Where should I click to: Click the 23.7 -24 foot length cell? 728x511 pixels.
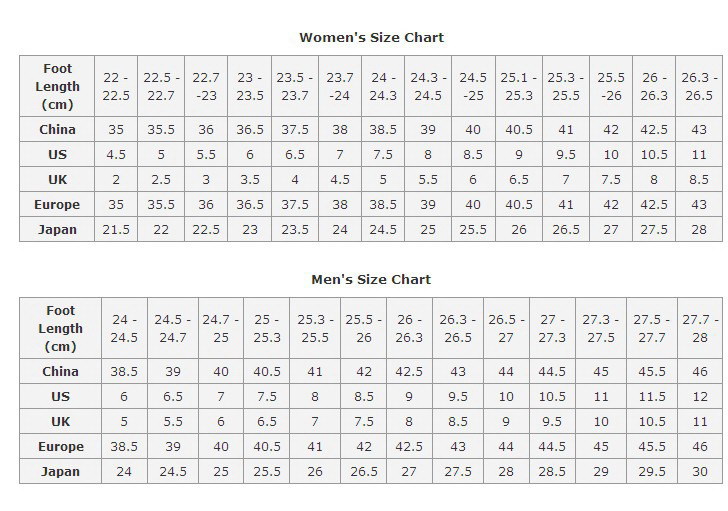tap(340, 86)
